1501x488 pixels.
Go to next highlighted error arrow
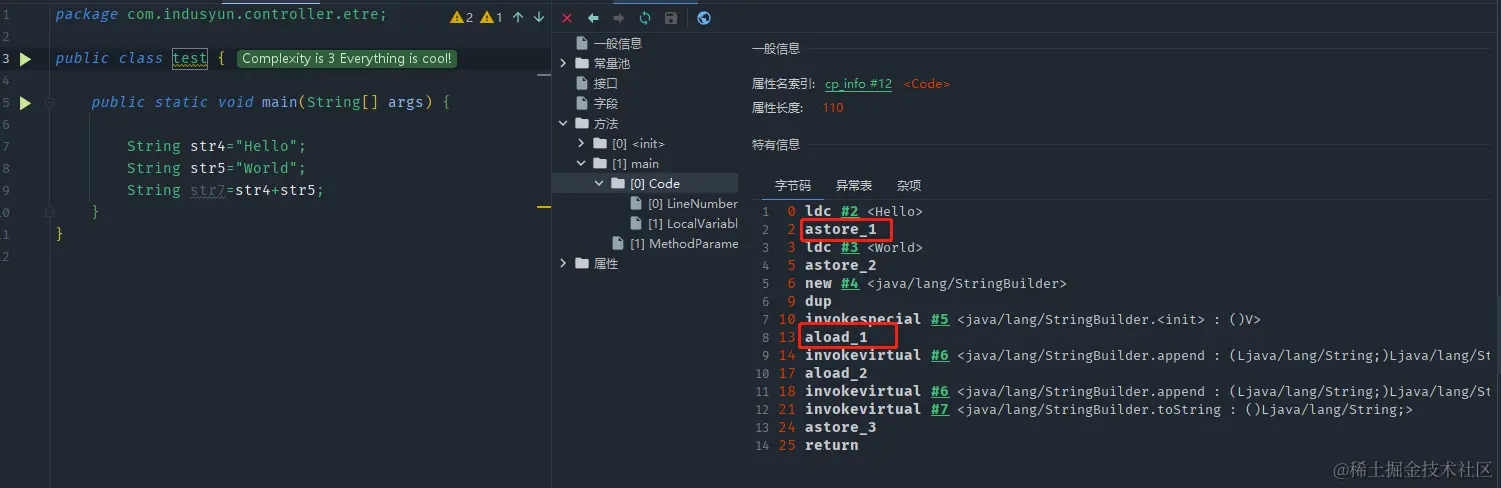[x=539, y=17]
